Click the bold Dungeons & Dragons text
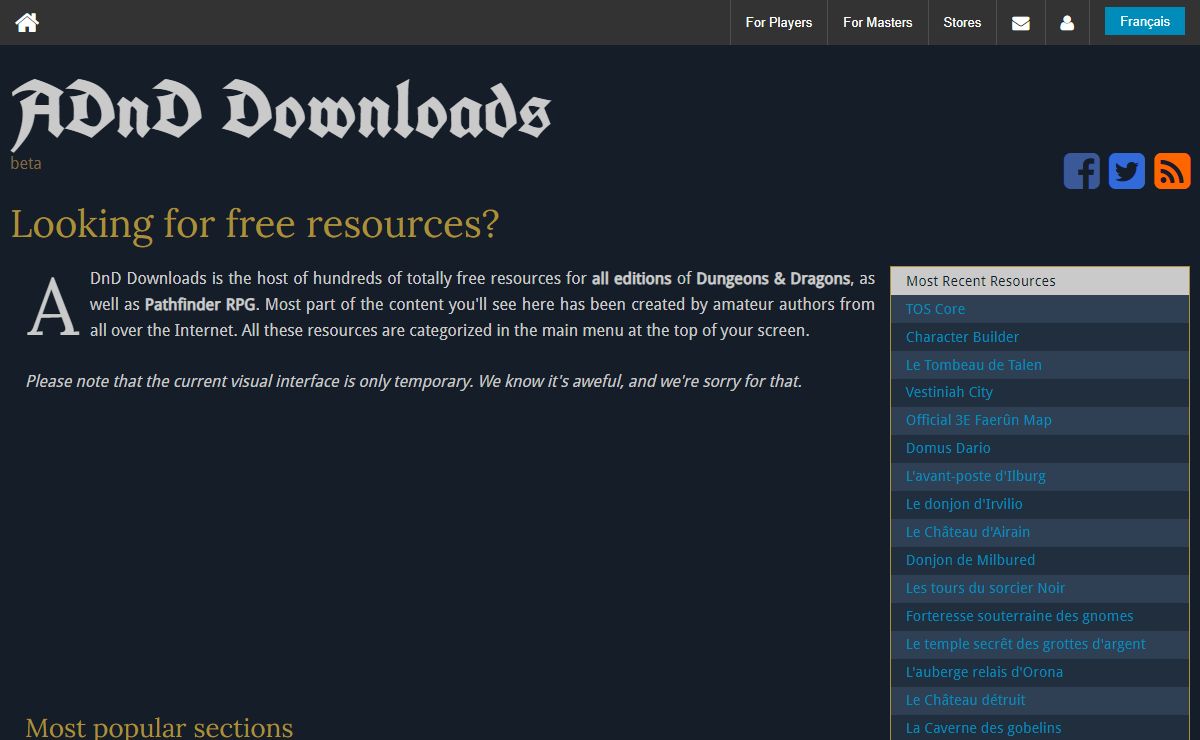The width and height of the screenshot is (1200, 740). coord(773,278)
